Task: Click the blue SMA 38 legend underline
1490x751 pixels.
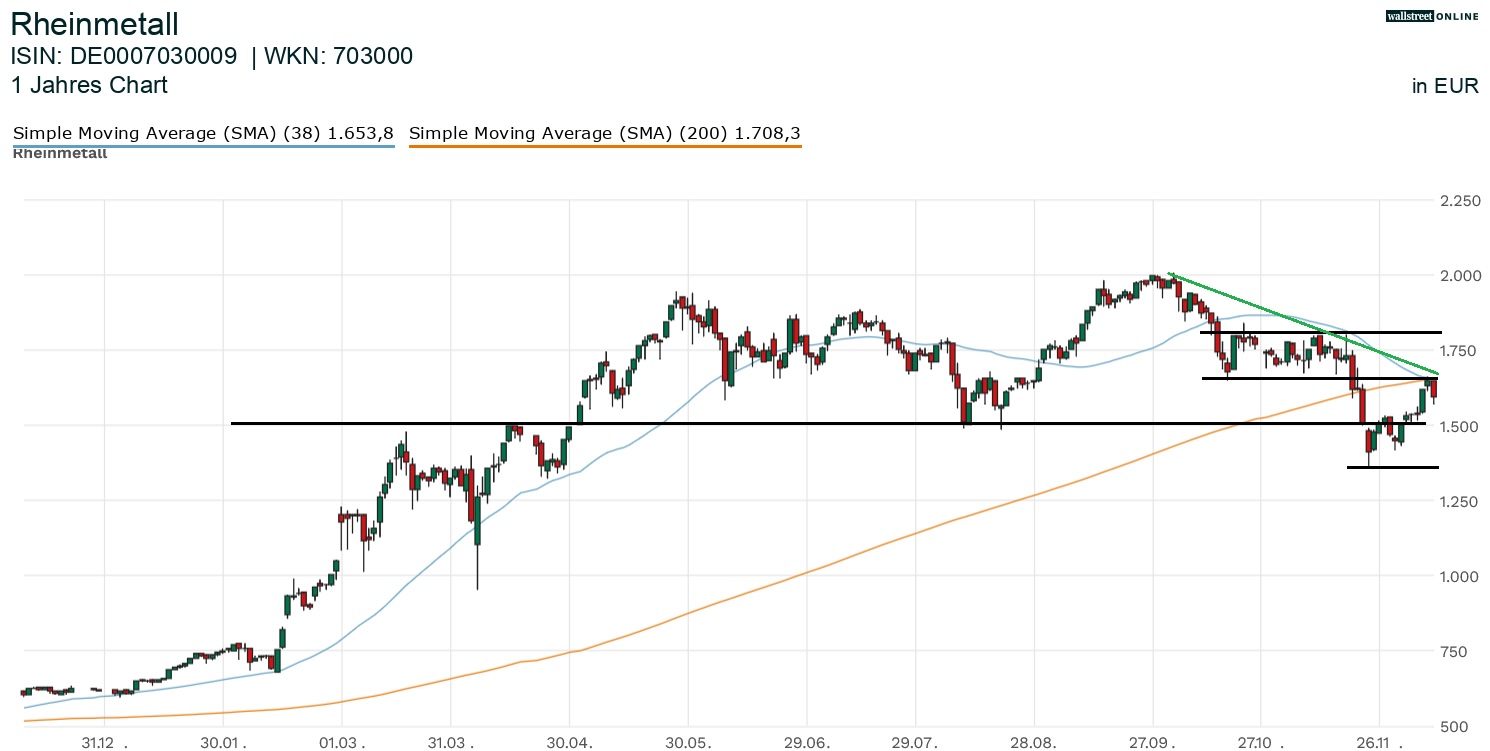Action: pos(203,147)
